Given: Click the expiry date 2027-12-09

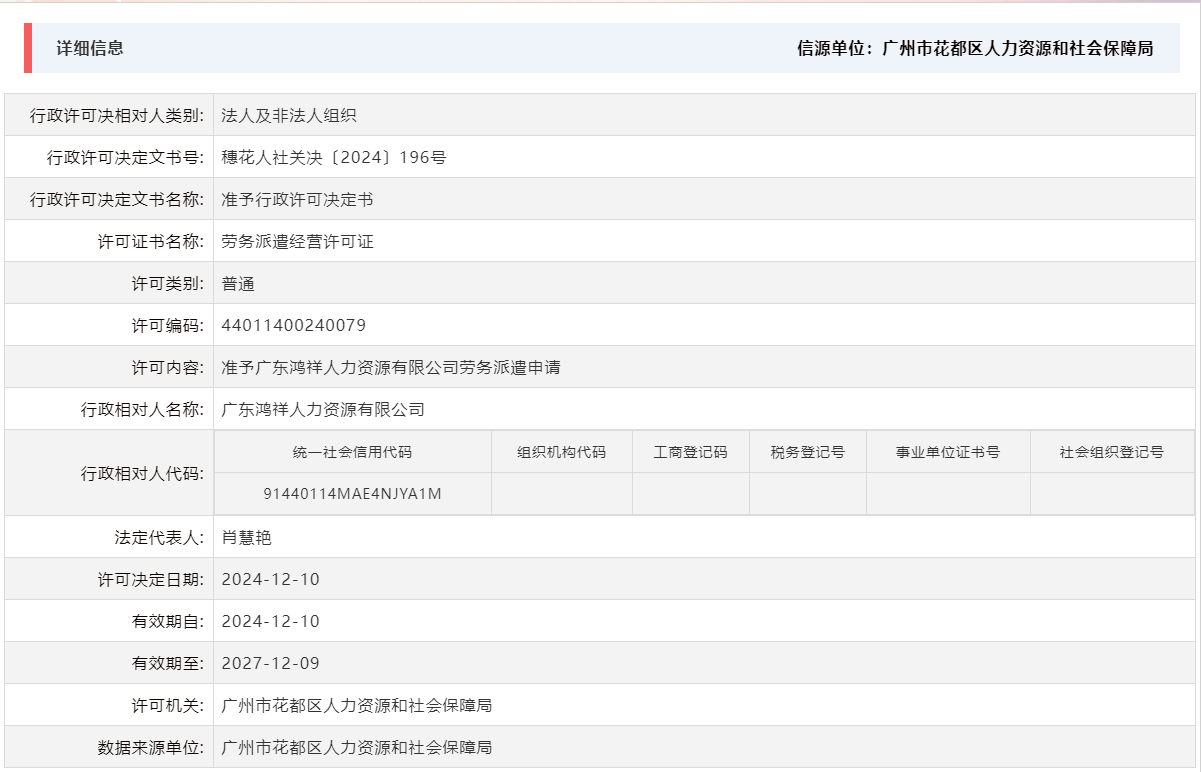Looking at the screenshot, I should [x=270, y=662].
